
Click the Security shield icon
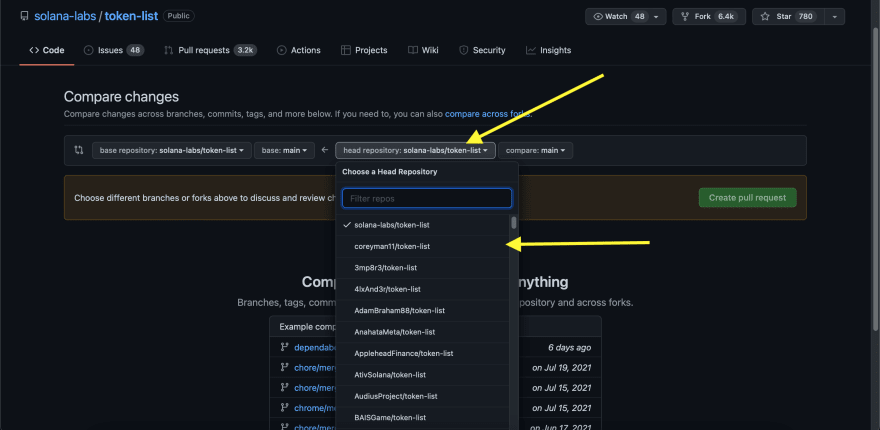point(464,50)
